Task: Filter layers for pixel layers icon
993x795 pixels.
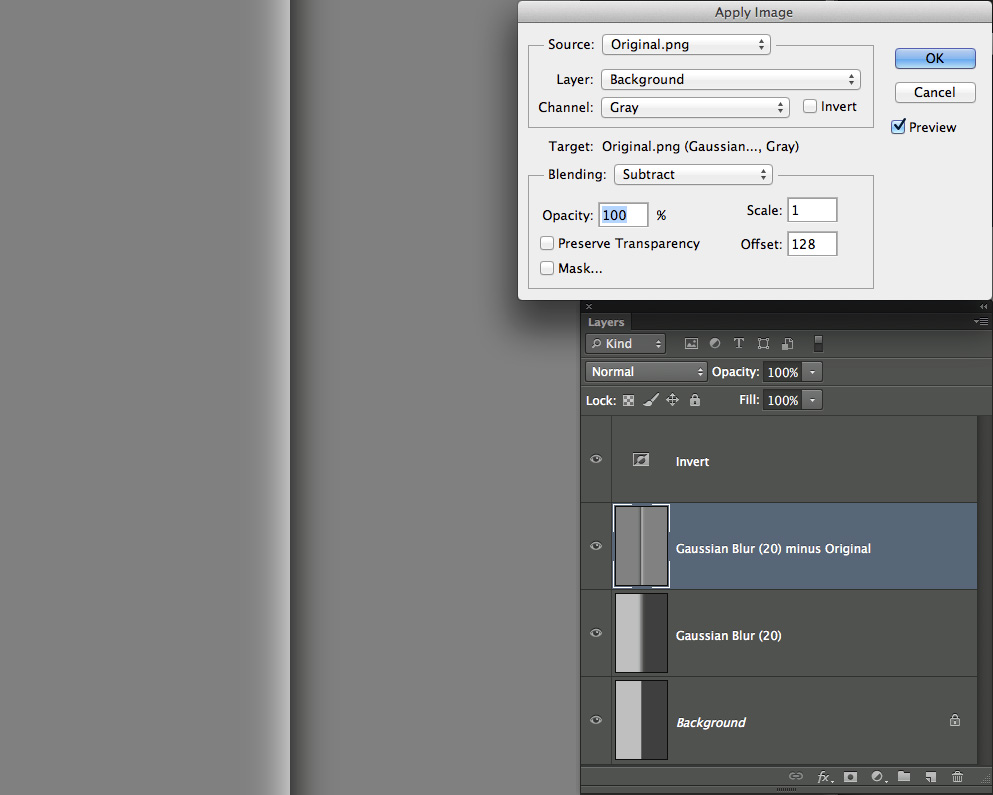Action: pyautogui.click(x=691, y=343)
